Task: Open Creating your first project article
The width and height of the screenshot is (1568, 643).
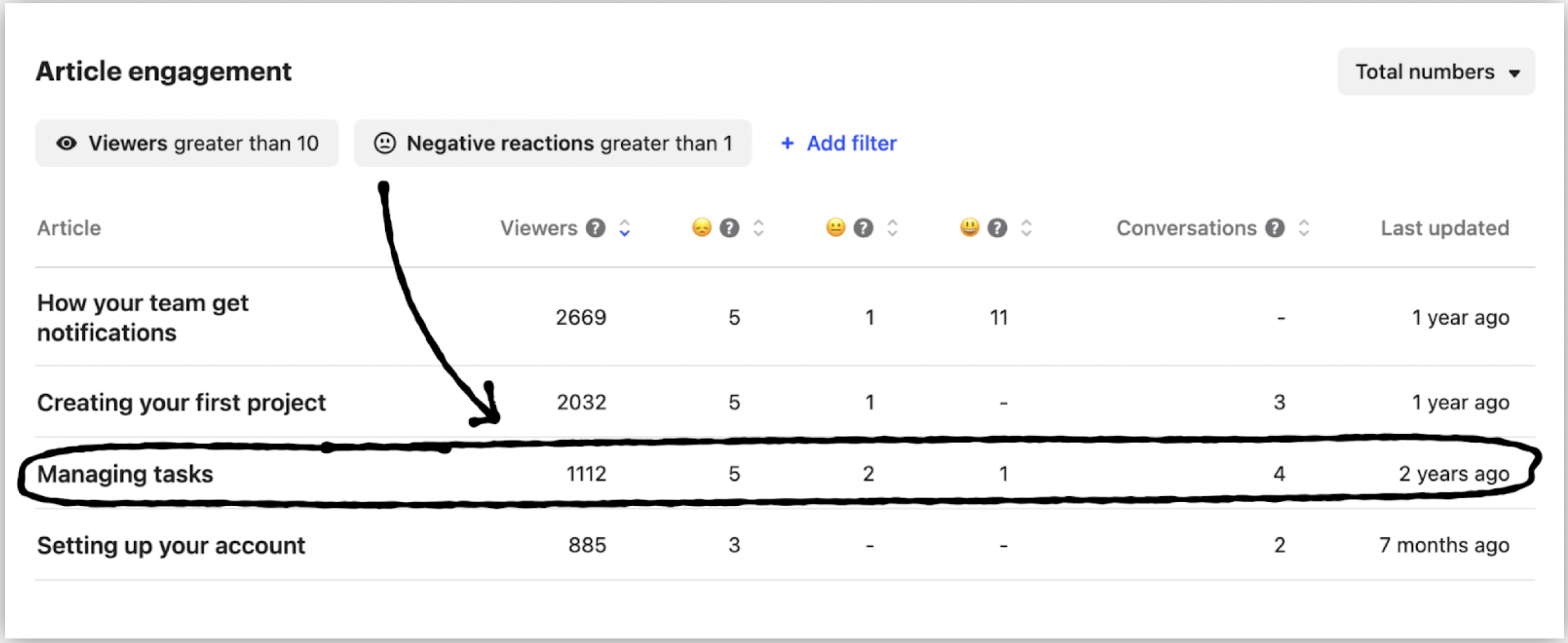Action: click(181, 403)
